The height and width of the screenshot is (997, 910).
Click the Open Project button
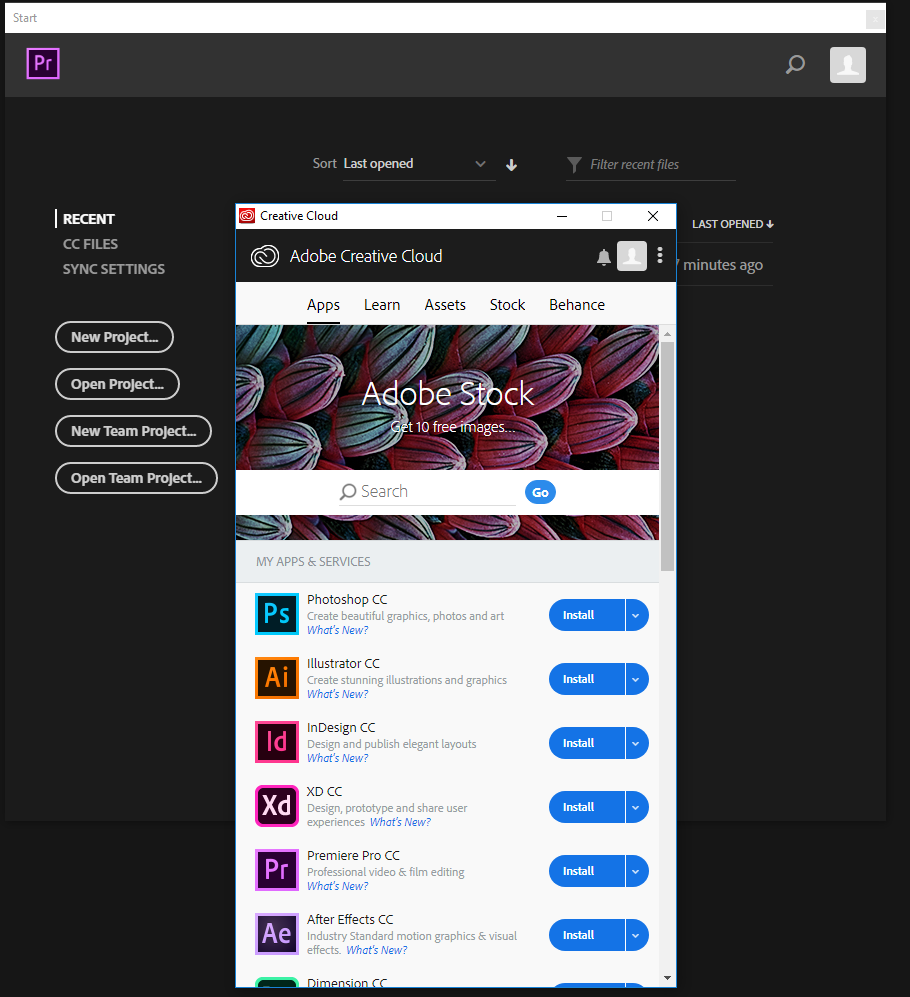click(x=118, y=384)
